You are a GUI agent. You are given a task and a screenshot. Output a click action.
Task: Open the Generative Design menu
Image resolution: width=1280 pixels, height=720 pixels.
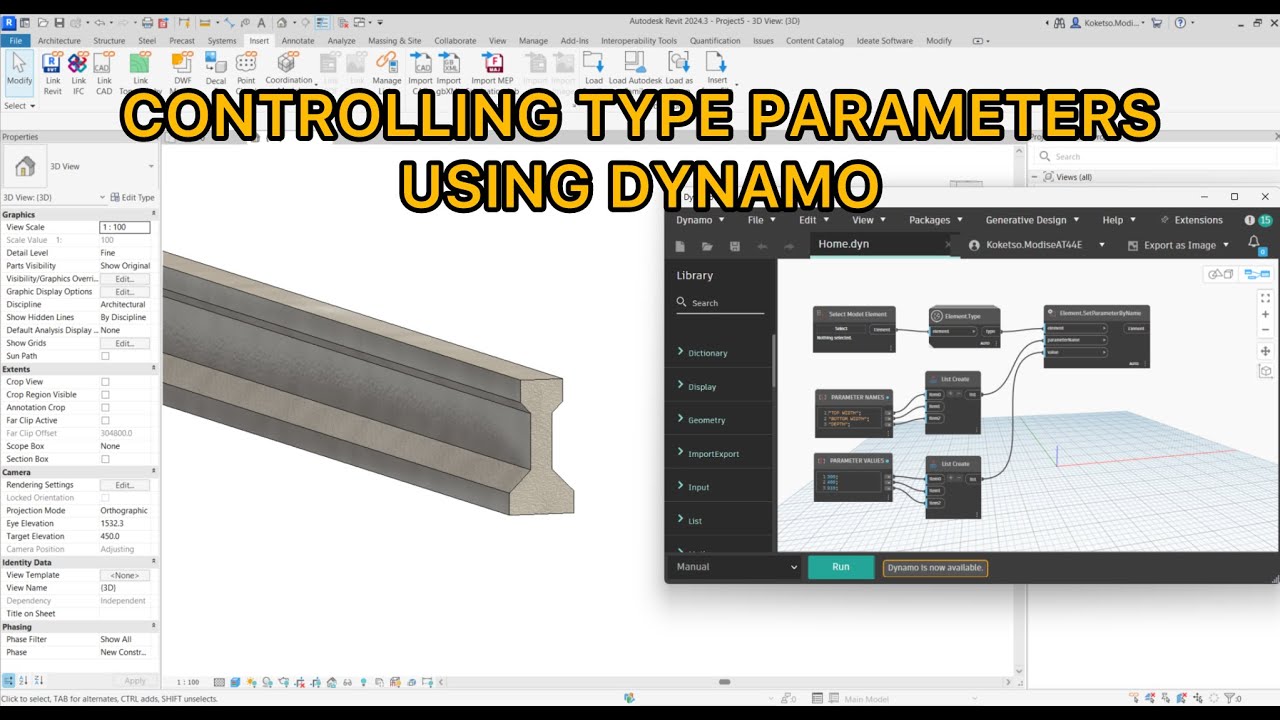point(1032,220)
